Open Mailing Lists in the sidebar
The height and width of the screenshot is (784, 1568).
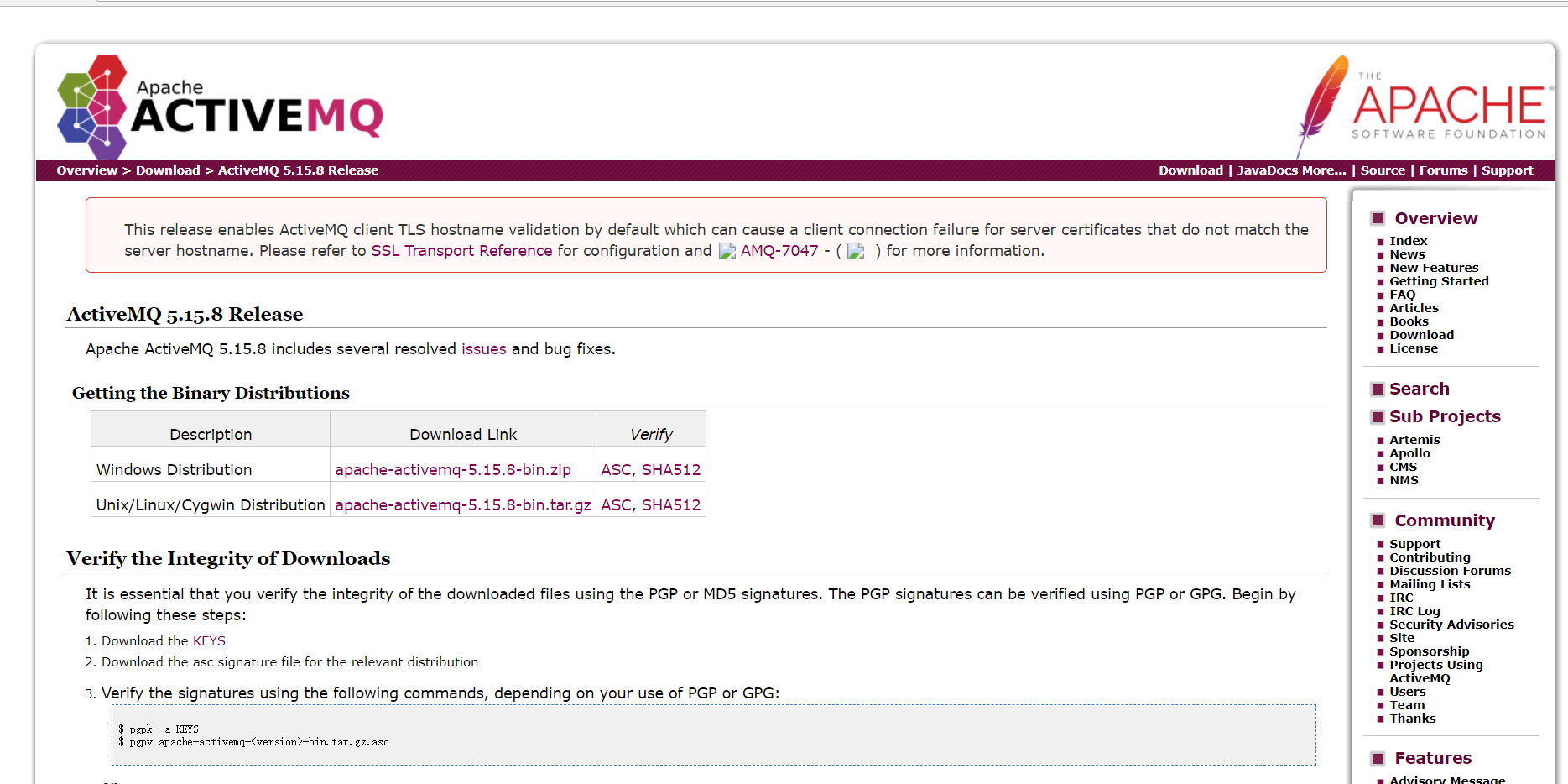click(1430, 584)
